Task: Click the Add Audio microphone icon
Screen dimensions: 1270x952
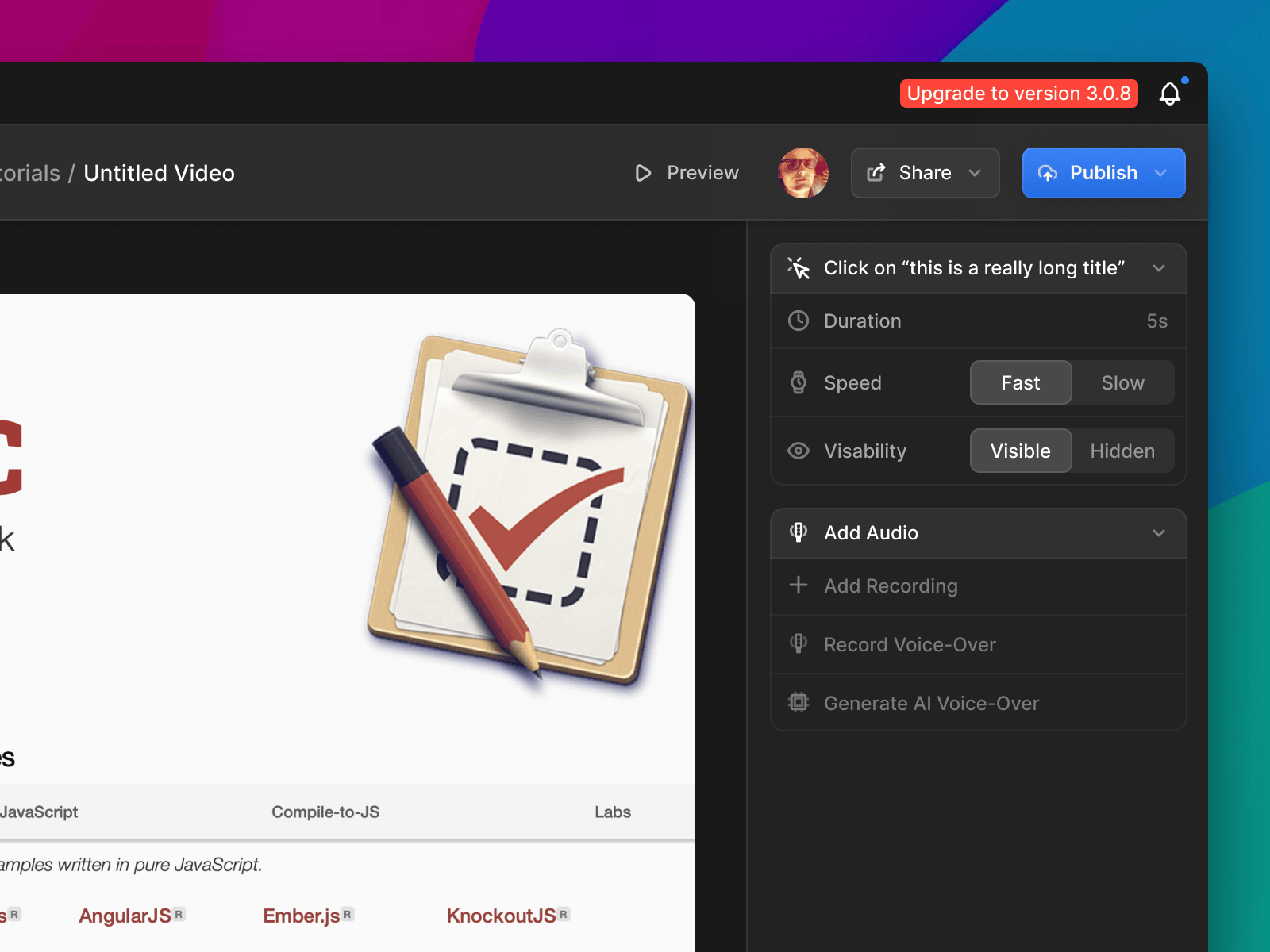Action: [799, 532]
